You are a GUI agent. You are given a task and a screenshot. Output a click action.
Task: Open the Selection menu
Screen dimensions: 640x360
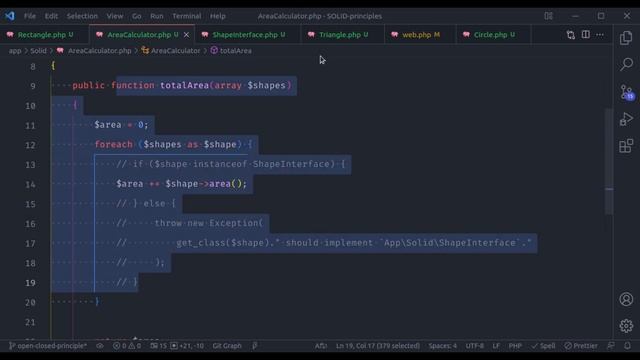tap(82, 16)
